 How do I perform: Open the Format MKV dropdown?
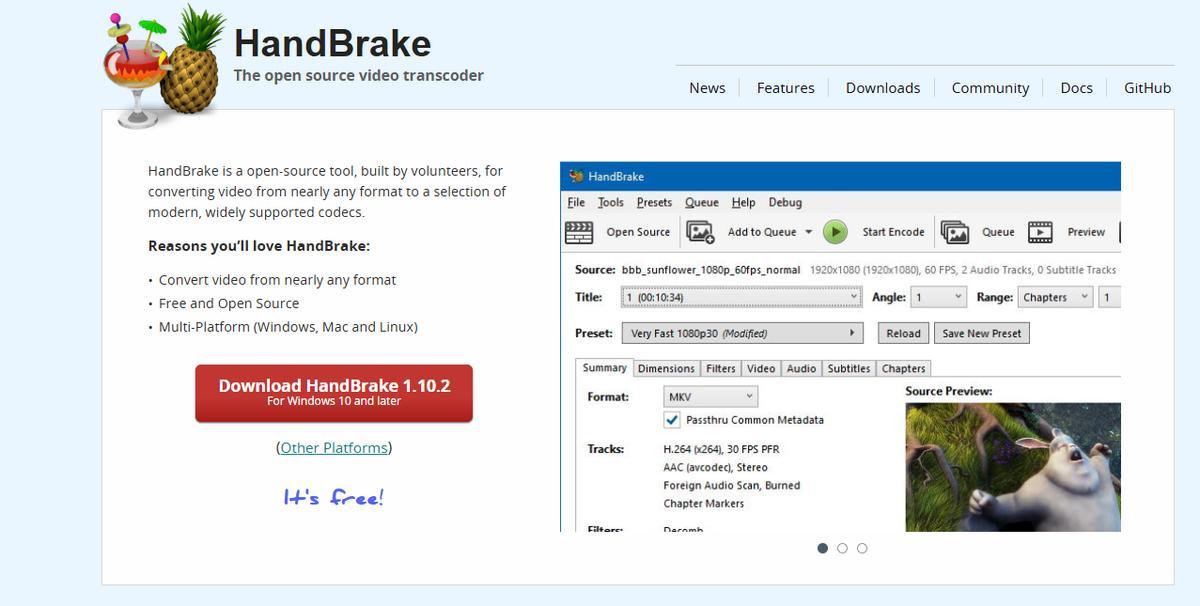710,397
